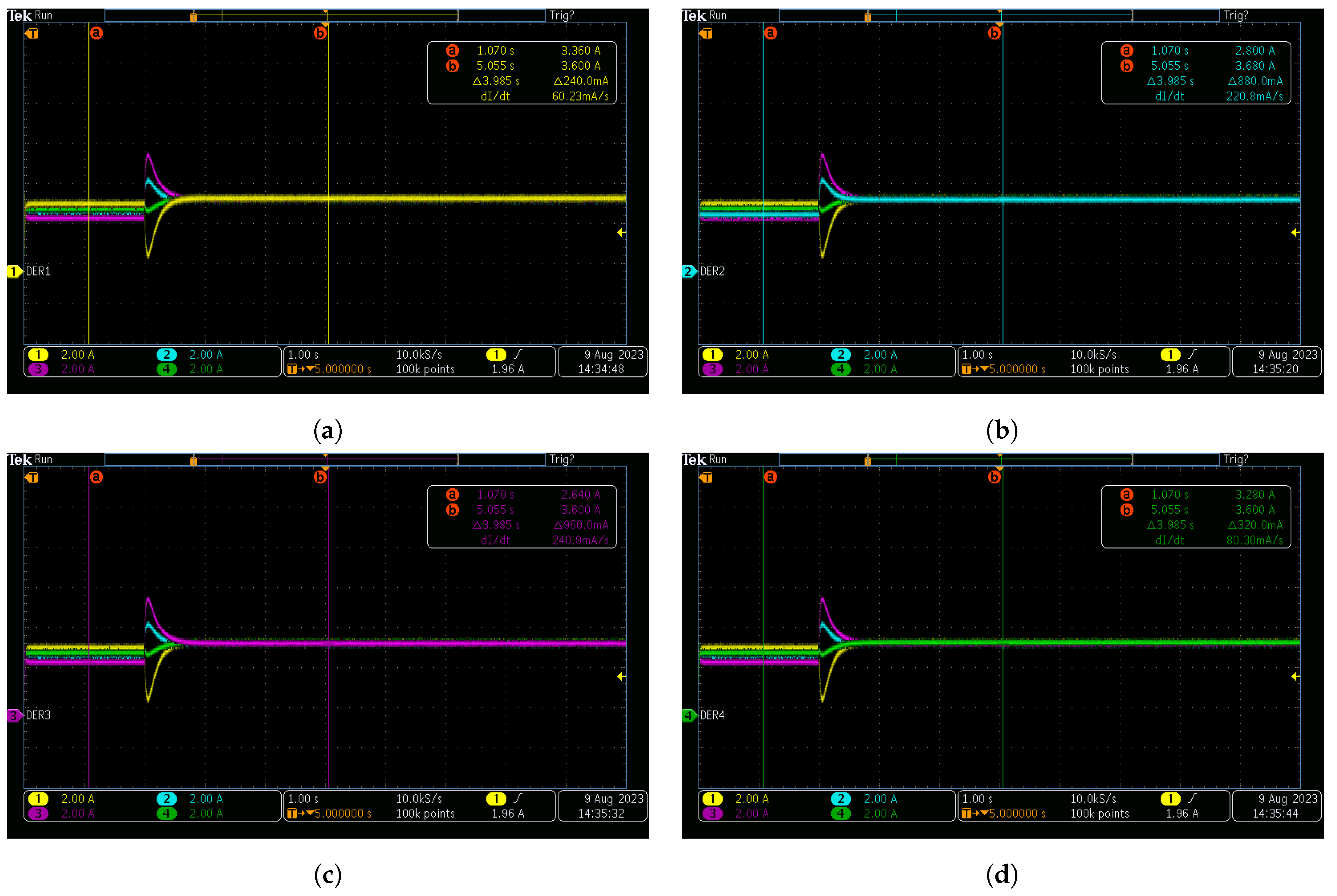Click cursor b marker in the DER2 panel

click(994, 33)
